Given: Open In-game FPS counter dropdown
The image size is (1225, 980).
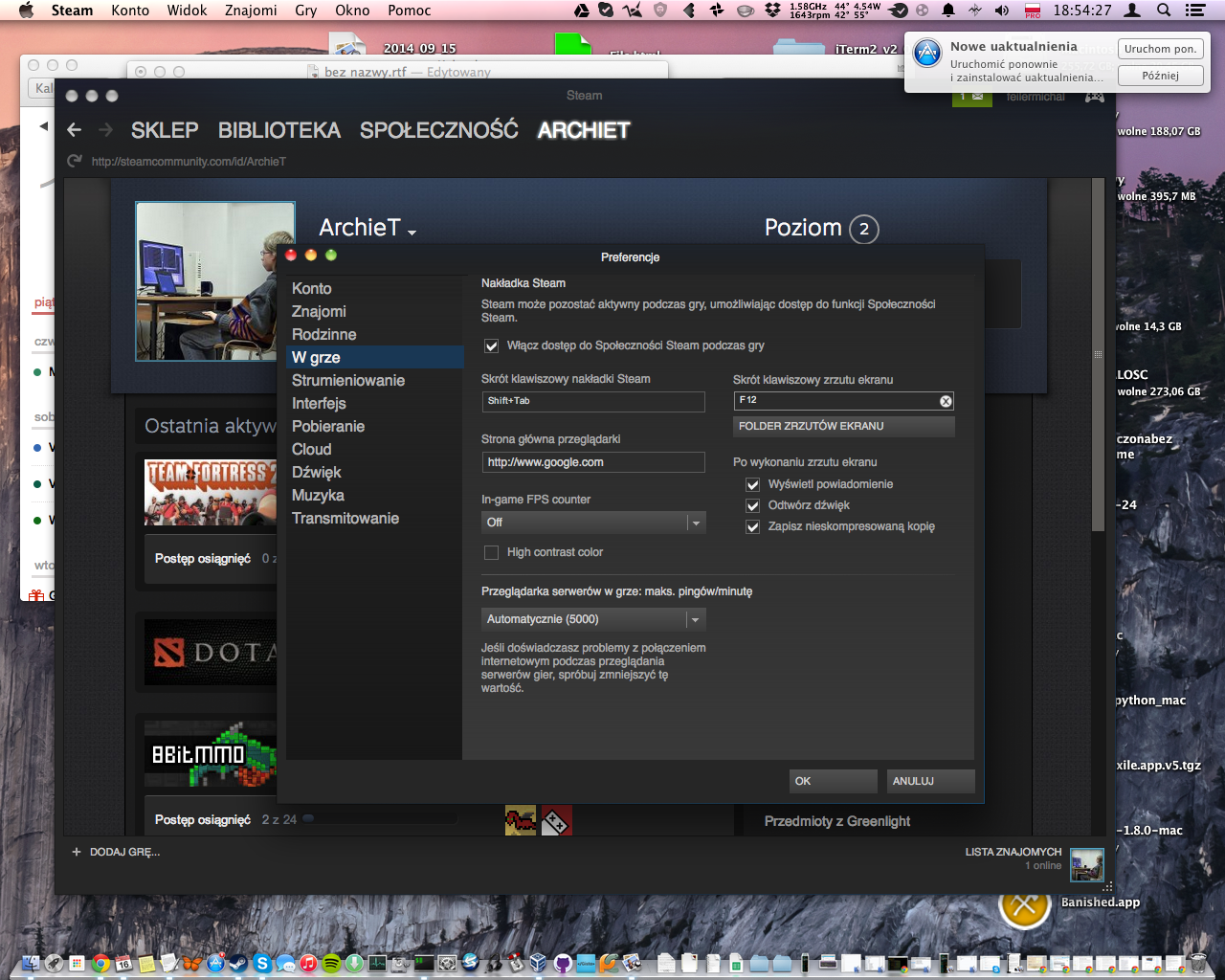Looking at the screenshot, I should pyautogui.click(x=593, y=523).
